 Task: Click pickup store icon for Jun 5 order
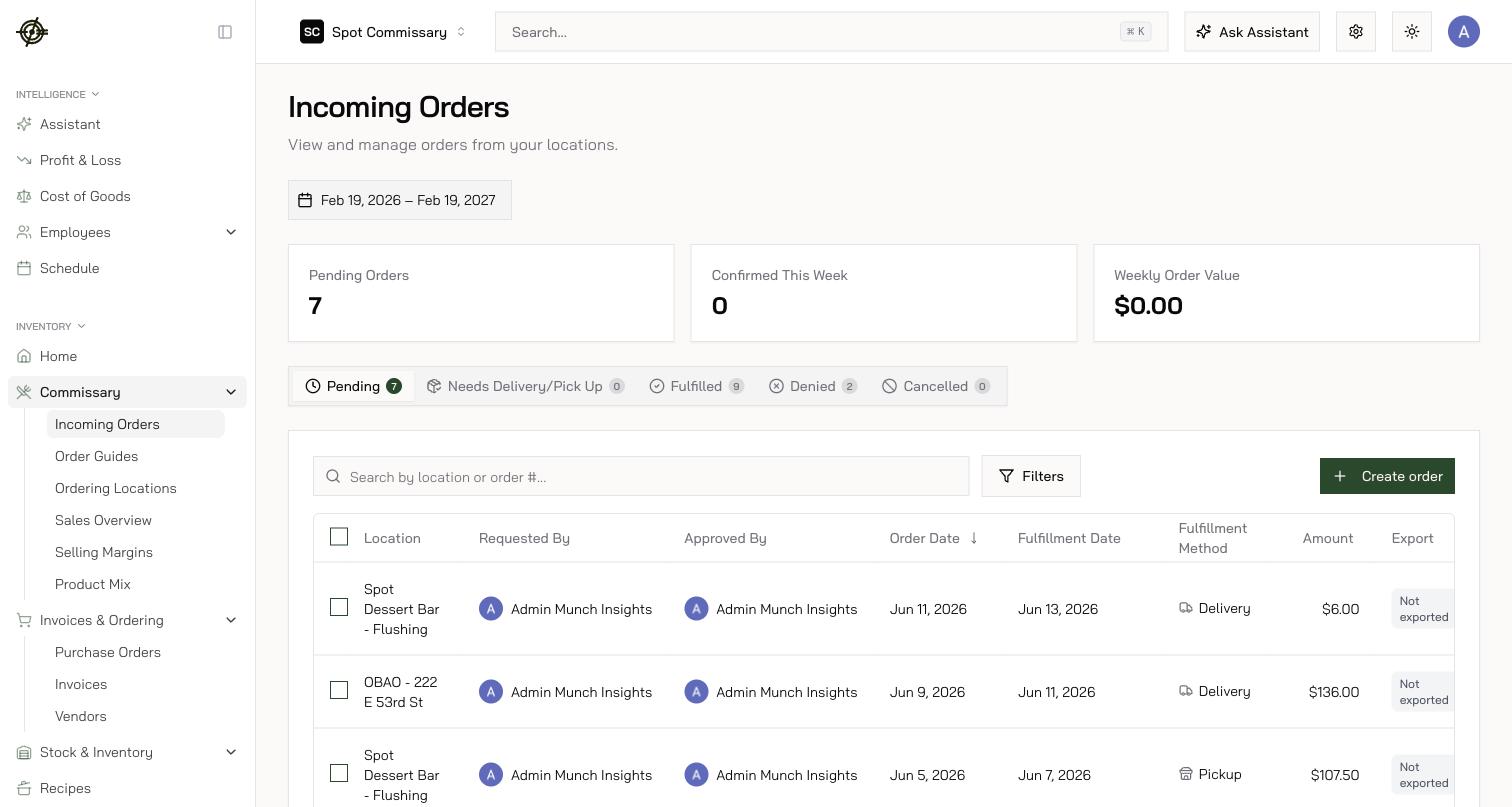pyautogui.click(x=1186, y=774)
